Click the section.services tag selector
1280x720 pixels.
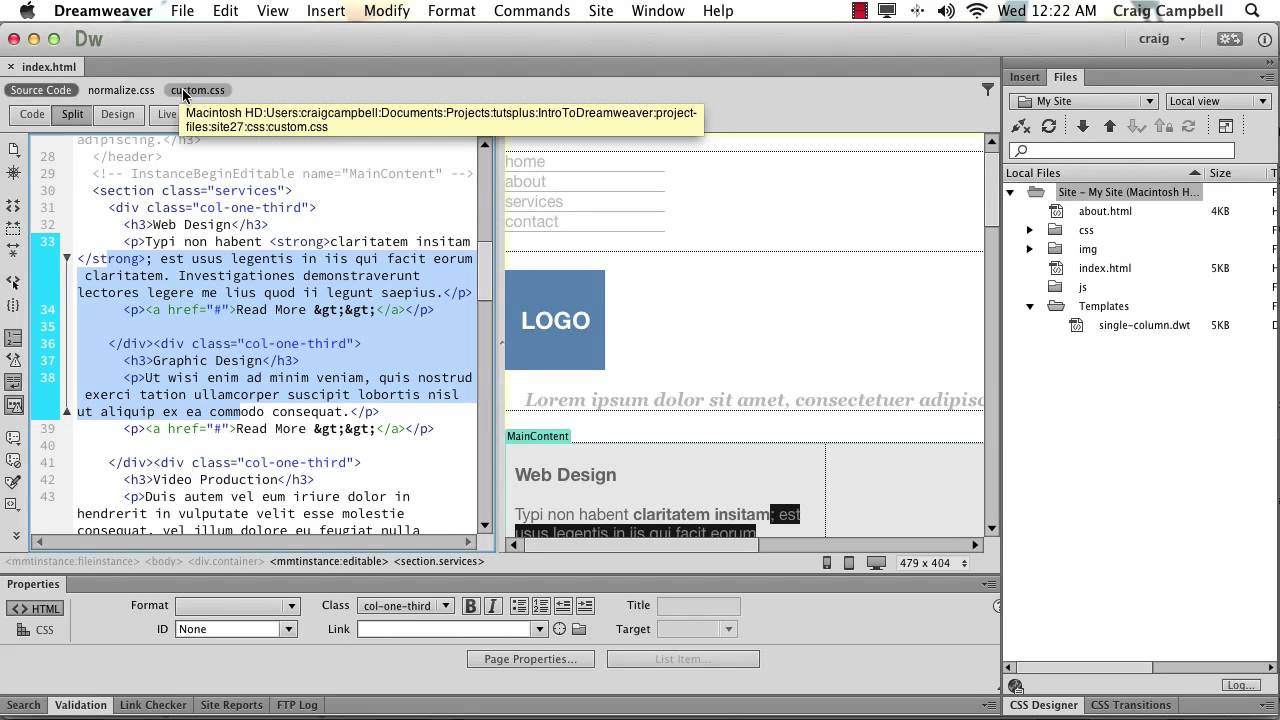pos(439,561)
